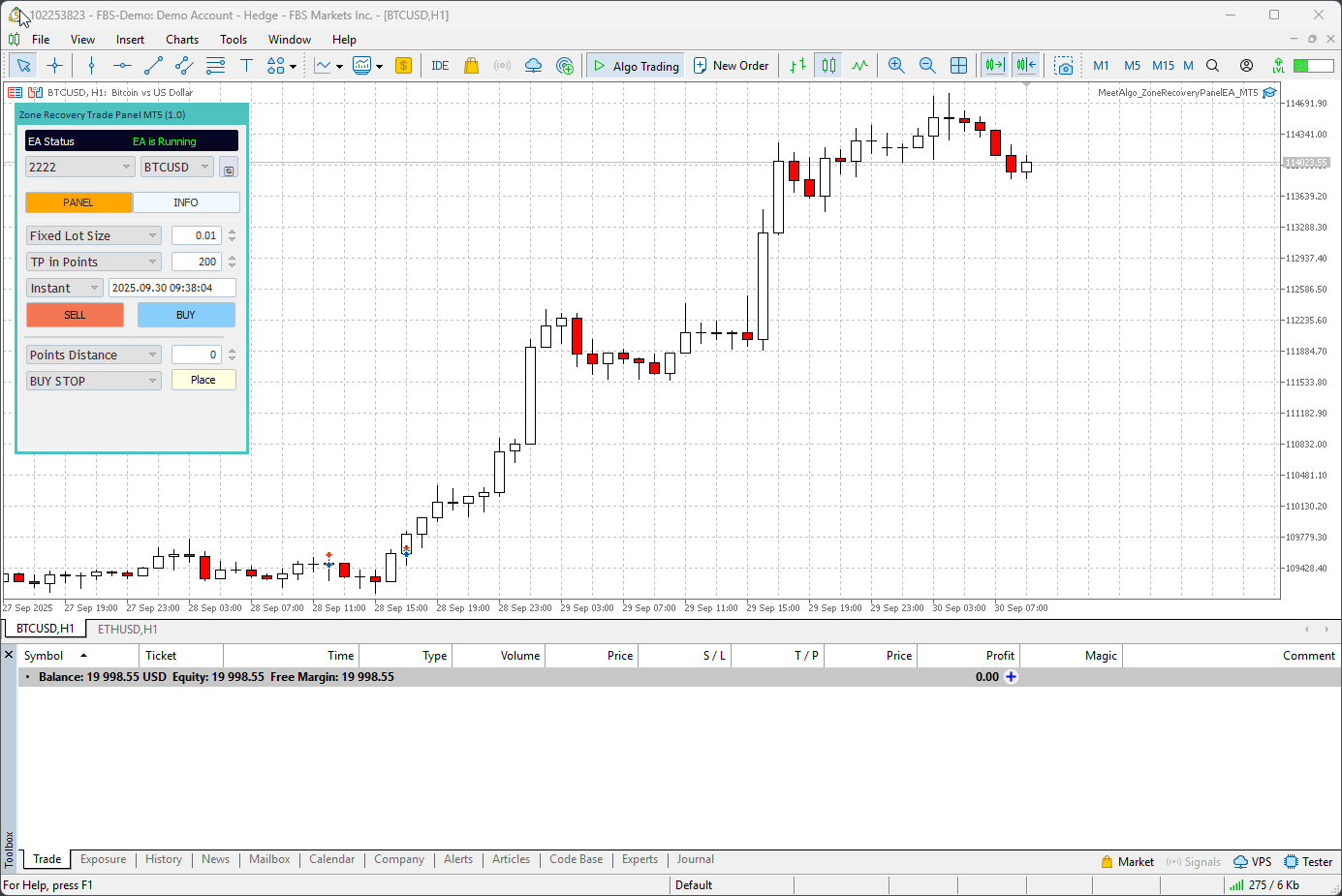Viewport: 1342px width, 896px height.
Task: Open the Fixed Lot Size dropdown
Action: pyautogui.click(x=94, y=235)
